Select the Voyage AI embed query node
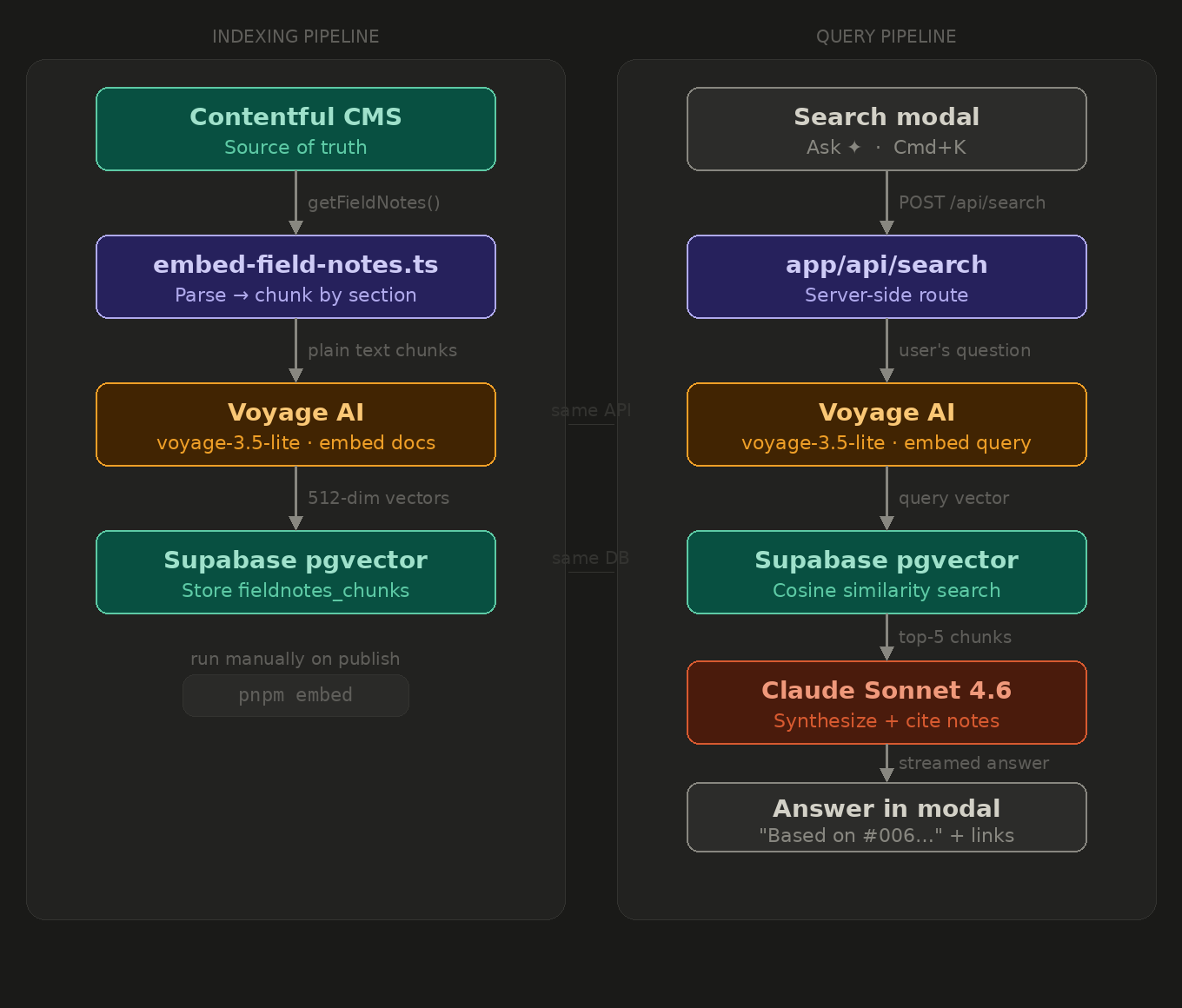 tap(886, 425)
